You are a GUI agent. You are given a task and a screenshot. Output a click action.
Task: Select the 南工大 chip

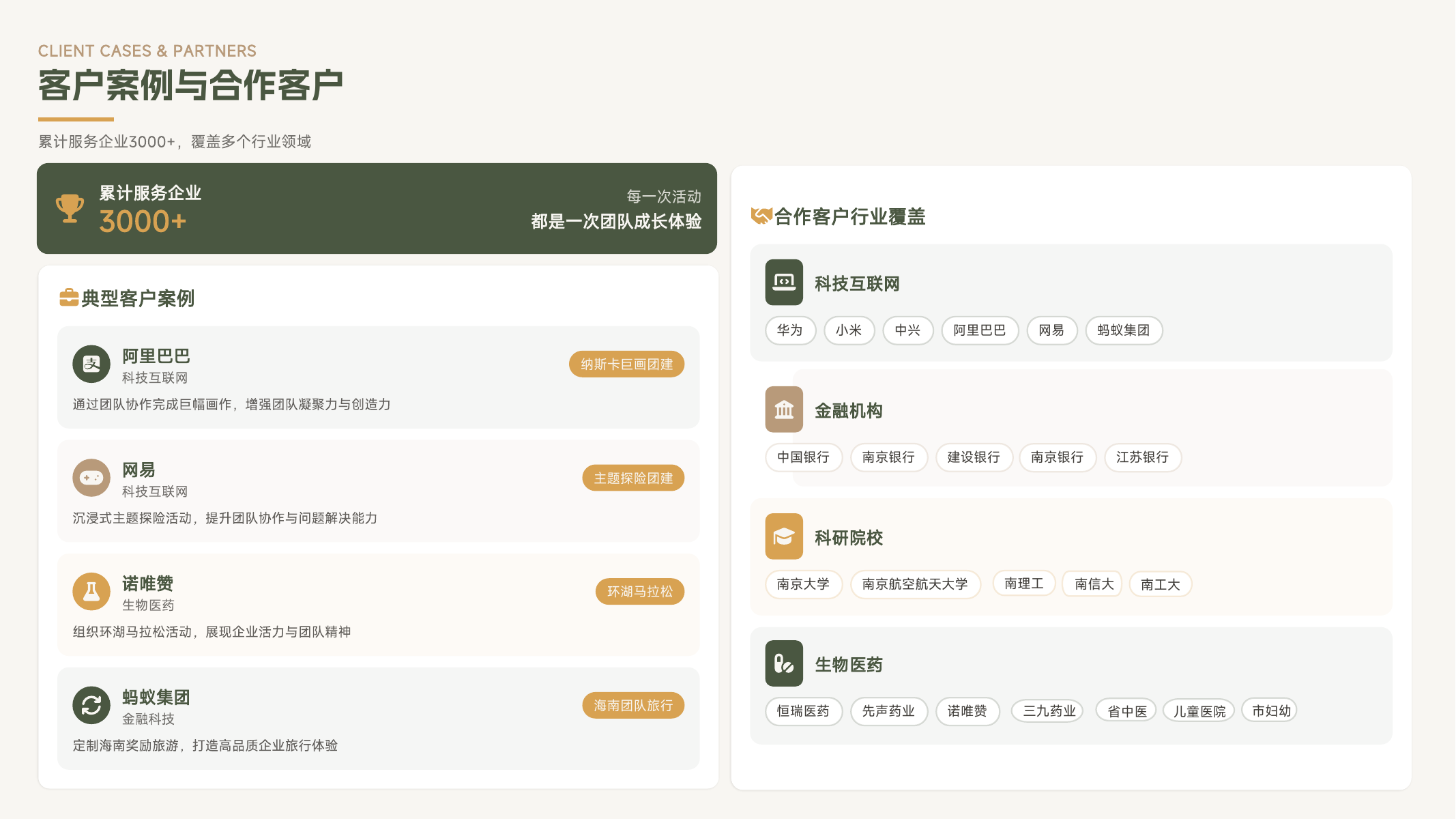[x=1161, y=584]
